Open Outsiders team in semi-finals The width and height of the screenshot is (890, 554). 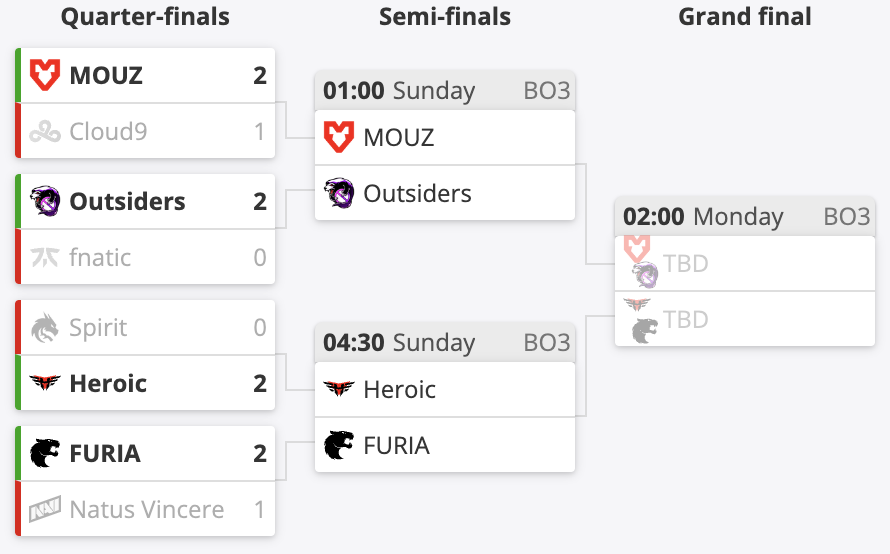click(445, 193)
